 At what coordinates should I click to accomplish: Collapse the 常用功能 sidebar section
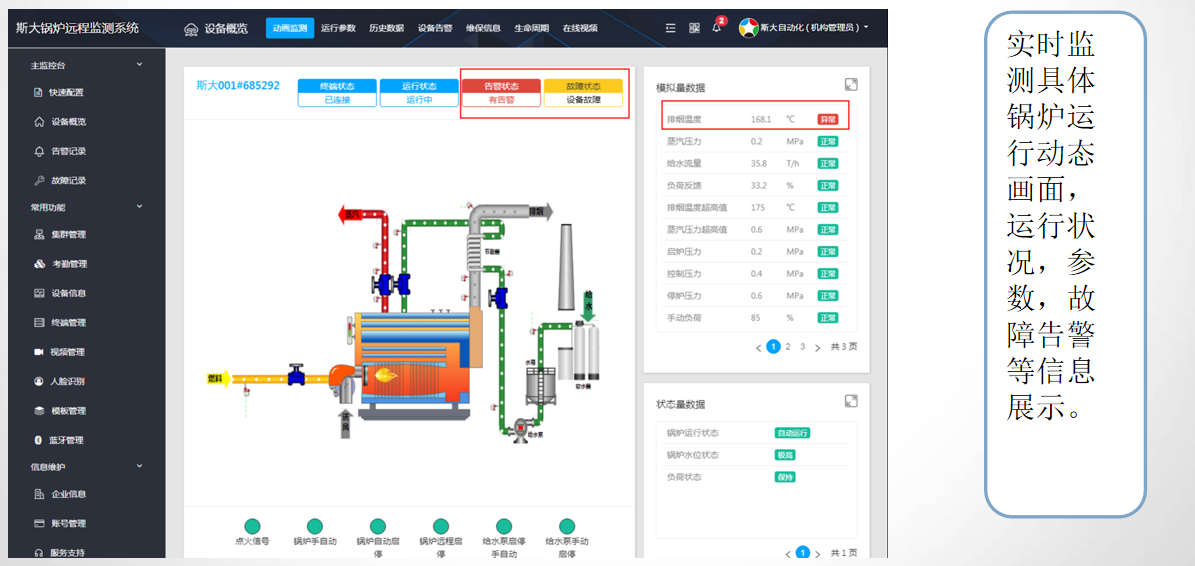[139, 207]
